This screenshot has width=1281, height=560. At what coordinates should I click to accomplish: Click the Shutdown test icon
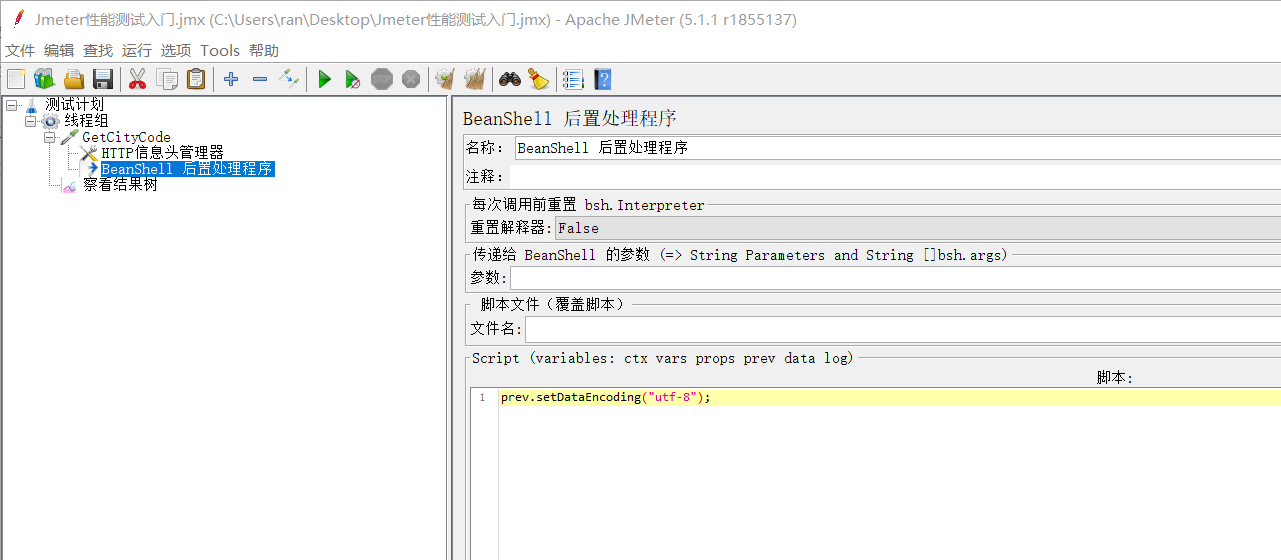[411, 79]
